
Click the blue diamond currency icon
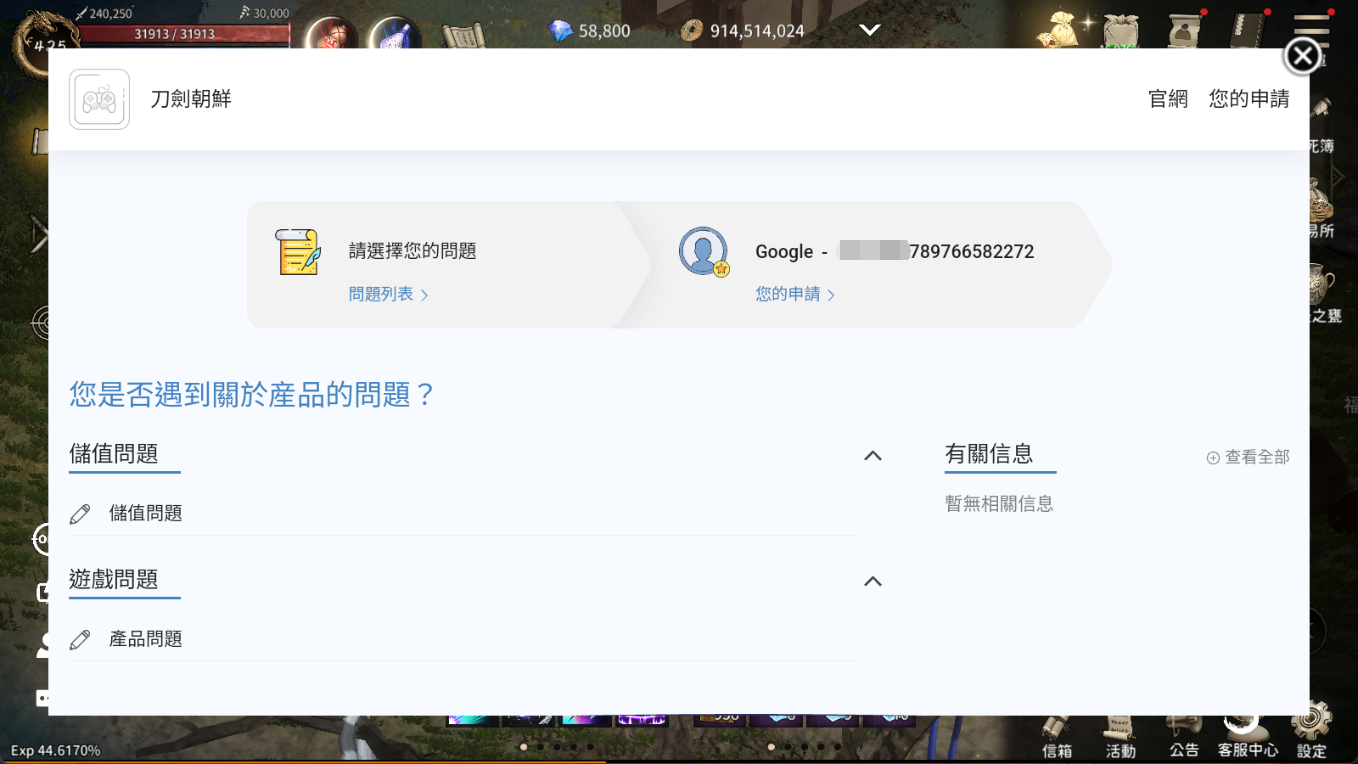point(561,31)
